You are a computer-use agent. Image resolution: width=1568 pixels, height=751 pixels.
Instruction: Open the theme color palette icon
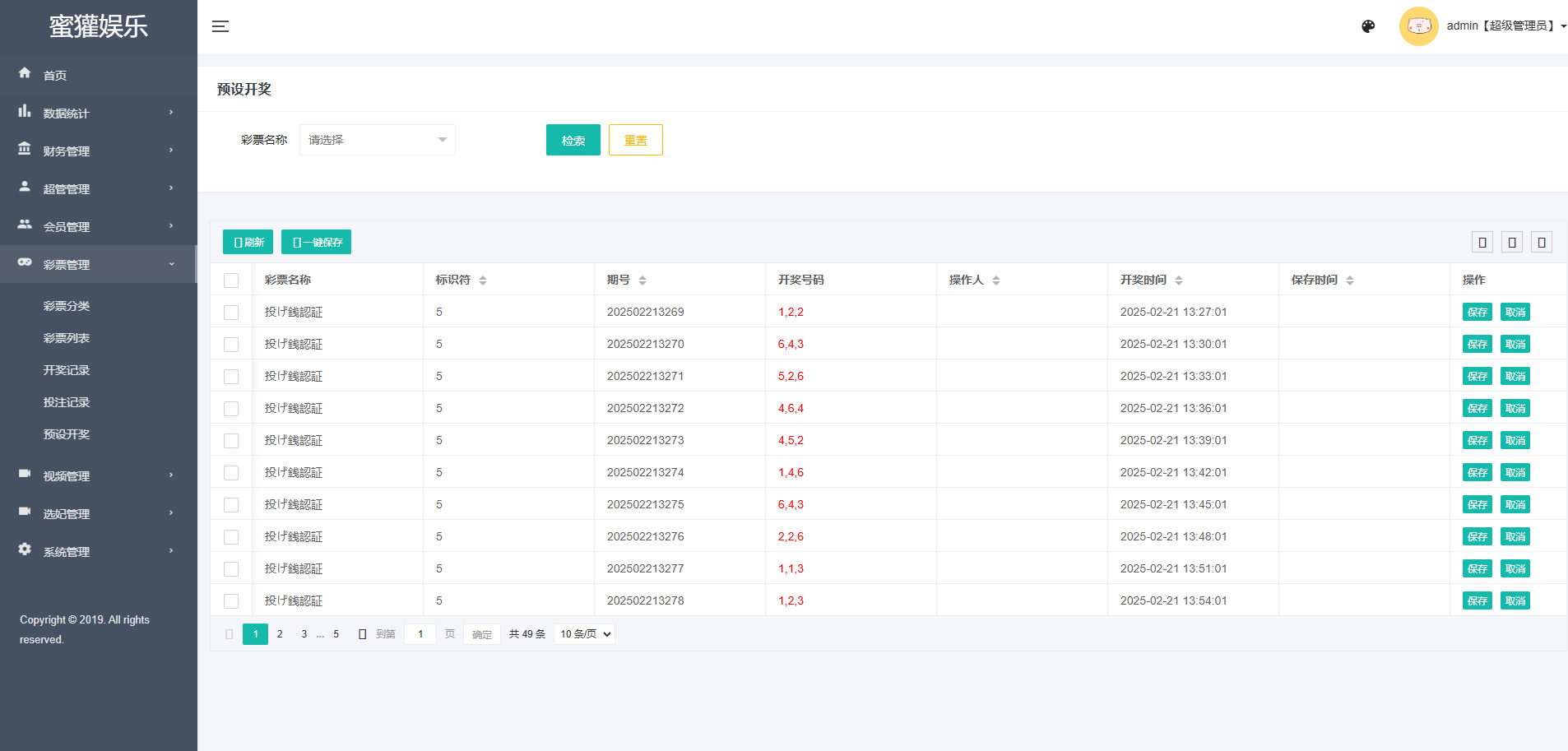(x=1368, y=26)
